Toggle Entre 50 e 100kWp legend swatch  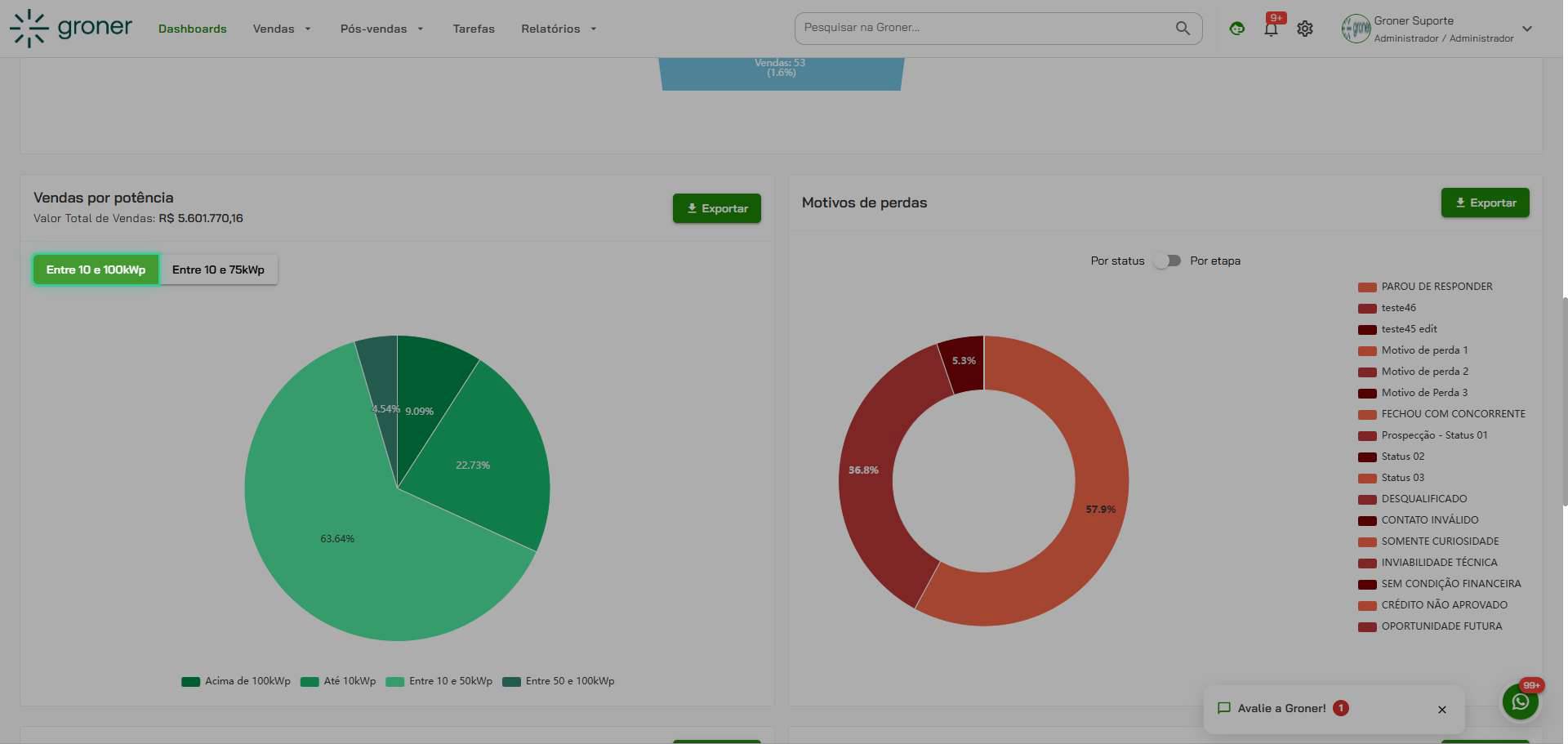tap(511, 682)
